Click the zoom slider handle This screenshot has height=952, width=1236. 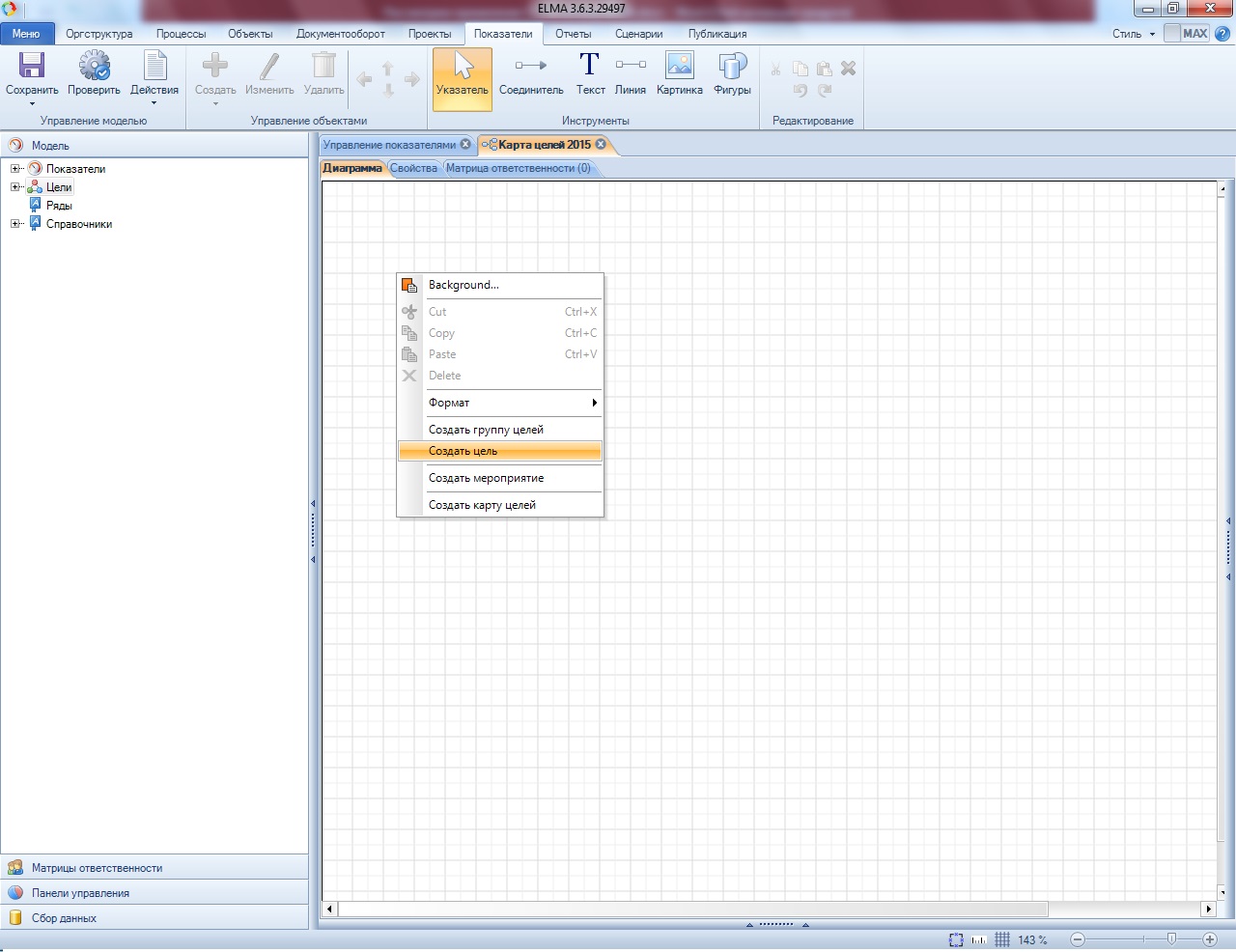pyautogui.click(x=1171, y=939)
